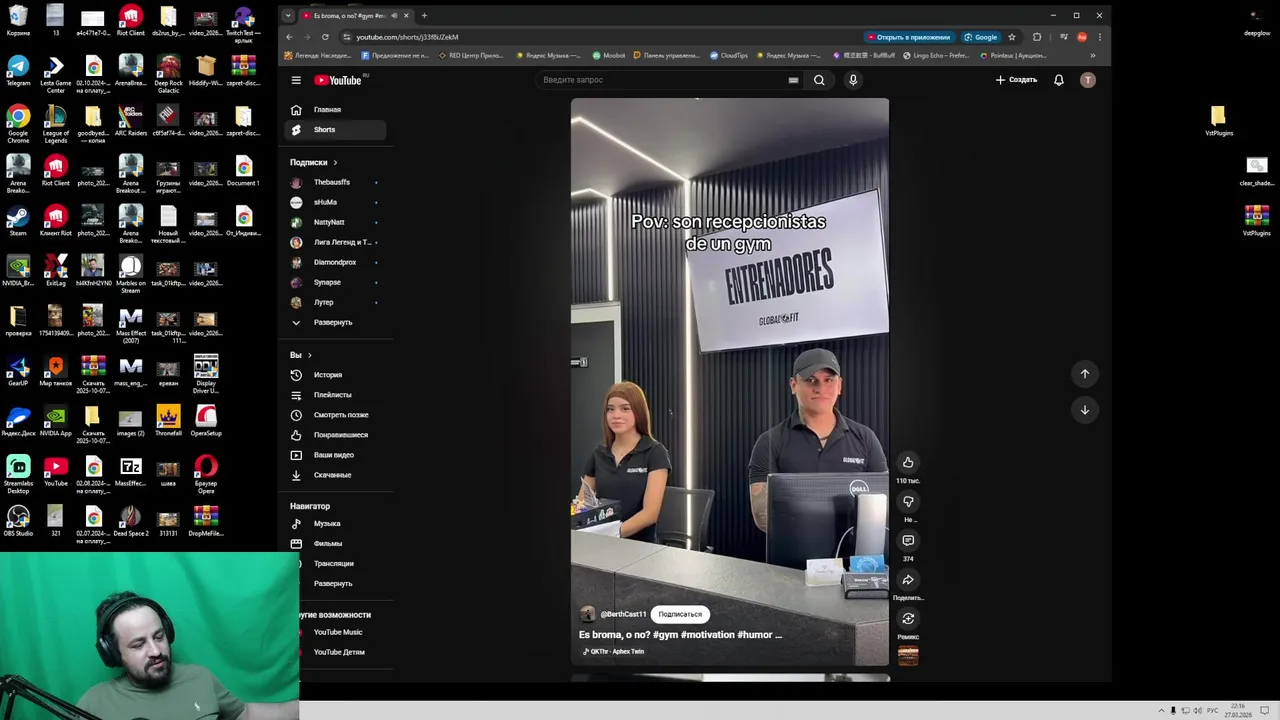
Task: Reload the page in Chrome
Action: click(325, 37)
